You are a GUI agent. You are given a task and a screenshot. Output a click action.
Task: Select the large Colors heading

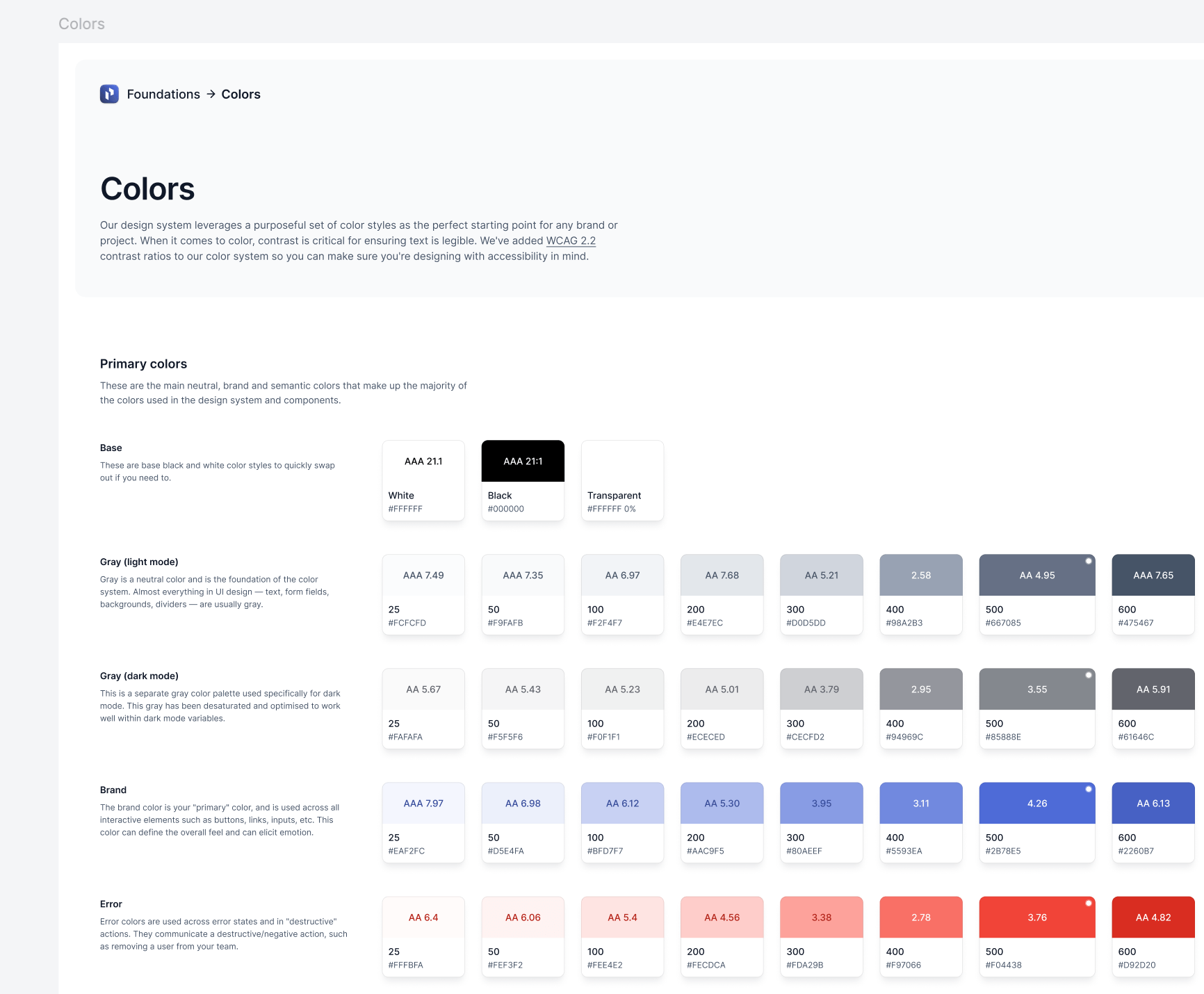147,188
